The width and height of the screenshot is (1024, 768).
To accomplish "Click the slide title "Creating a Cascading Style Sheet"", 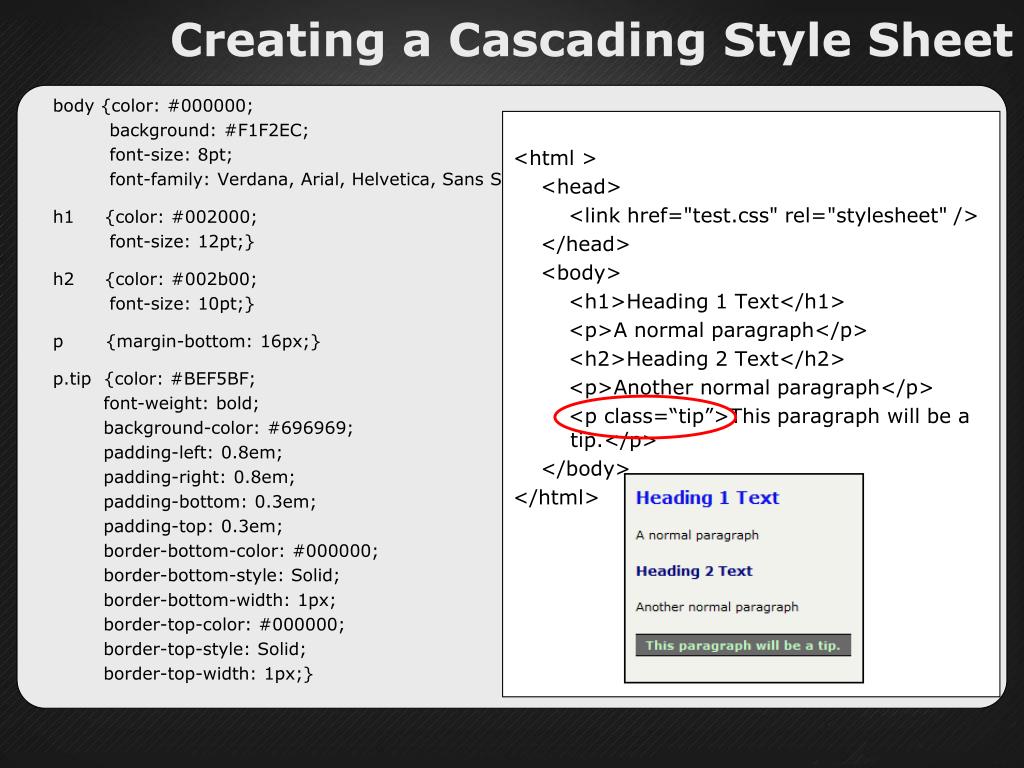I will tap(591, 41).
